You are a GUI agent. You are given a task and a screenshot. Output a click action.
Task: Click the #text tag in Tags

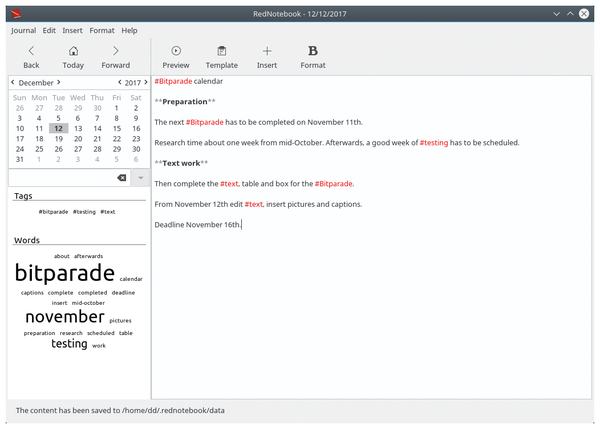[x=108, y=212]
